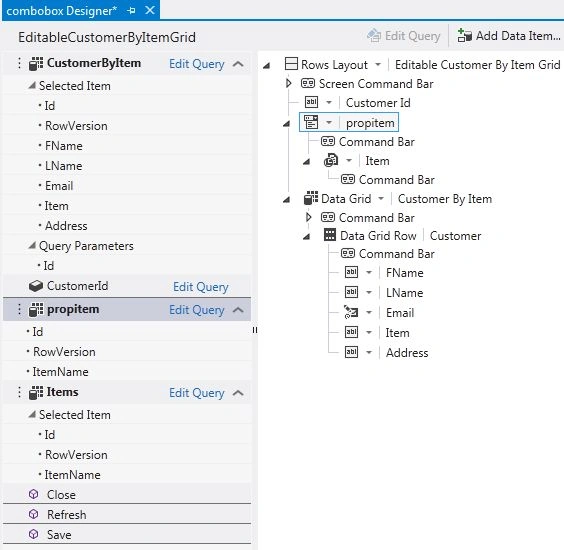Viewport: 564px width, 550px height.
Task: Click the FName textbox control icon
Action: 351,272
